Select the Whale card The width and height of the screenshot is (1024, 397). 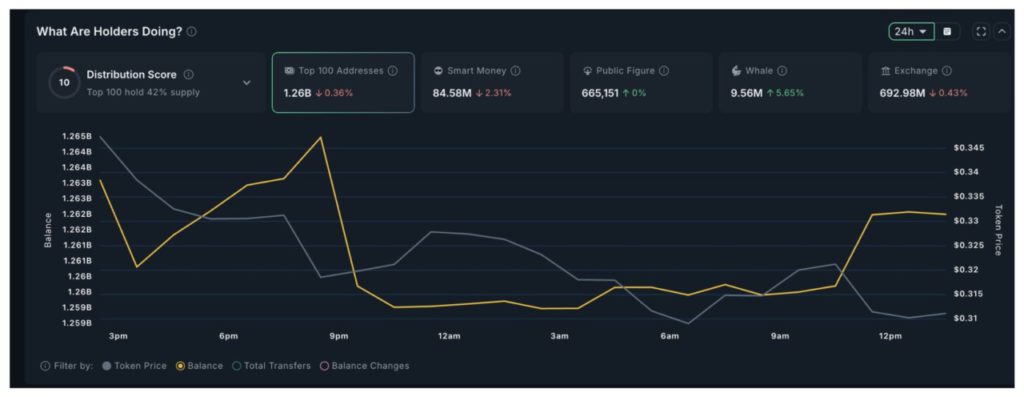[x=790, y=83]
